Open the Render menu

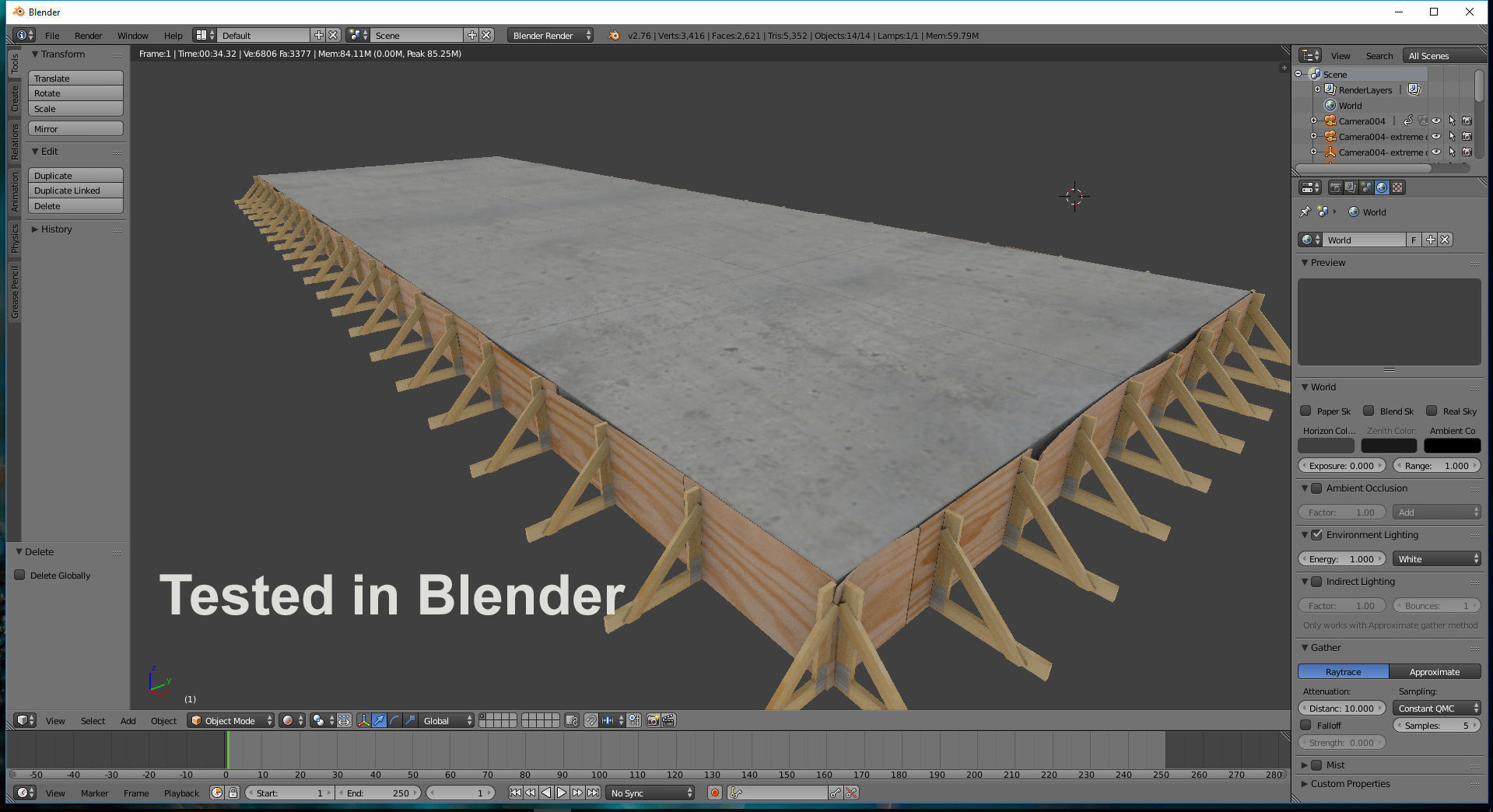pyautogui.click(x=88, y=35)
